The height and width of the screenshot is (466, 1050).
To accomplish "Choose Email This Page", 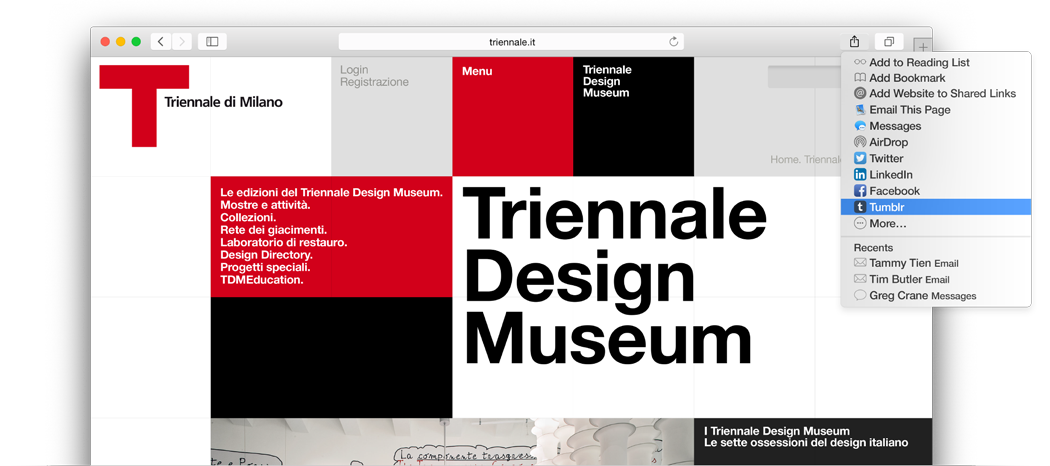I will tap(935, 110).
